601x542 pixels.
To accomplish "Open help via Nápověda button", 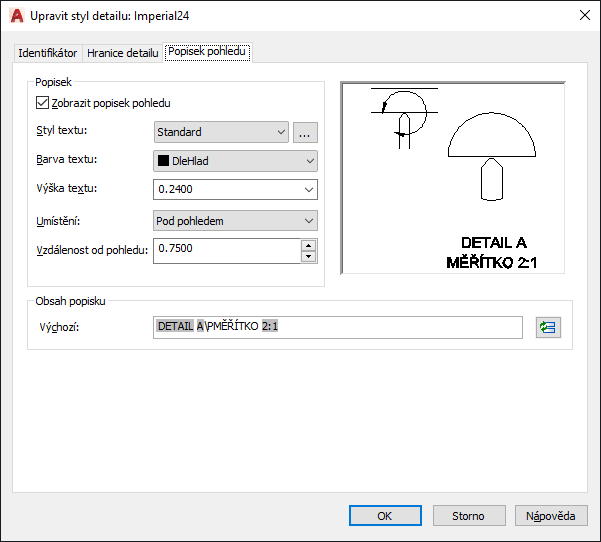I will (x=551, y=516).
